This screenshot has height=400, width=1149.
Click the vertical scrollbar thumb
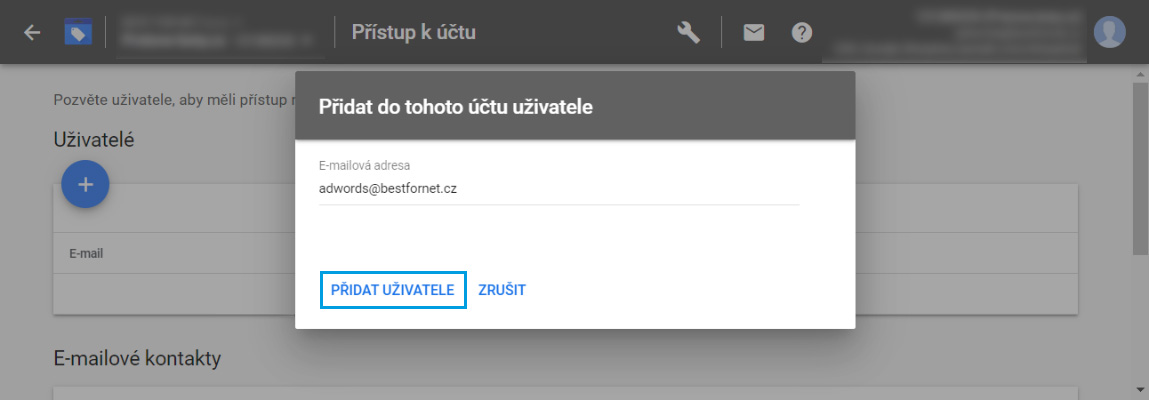pos(1141,168)
